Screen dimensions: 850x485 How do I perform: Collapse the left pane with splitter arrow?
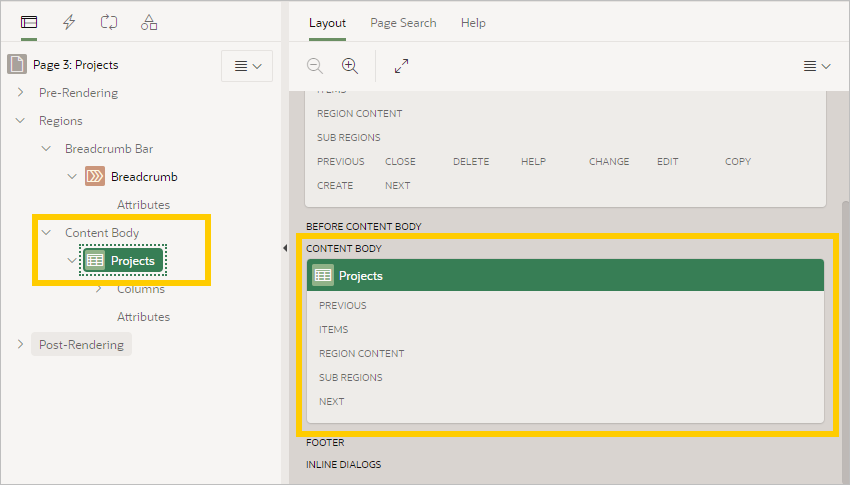coord(285,248)
